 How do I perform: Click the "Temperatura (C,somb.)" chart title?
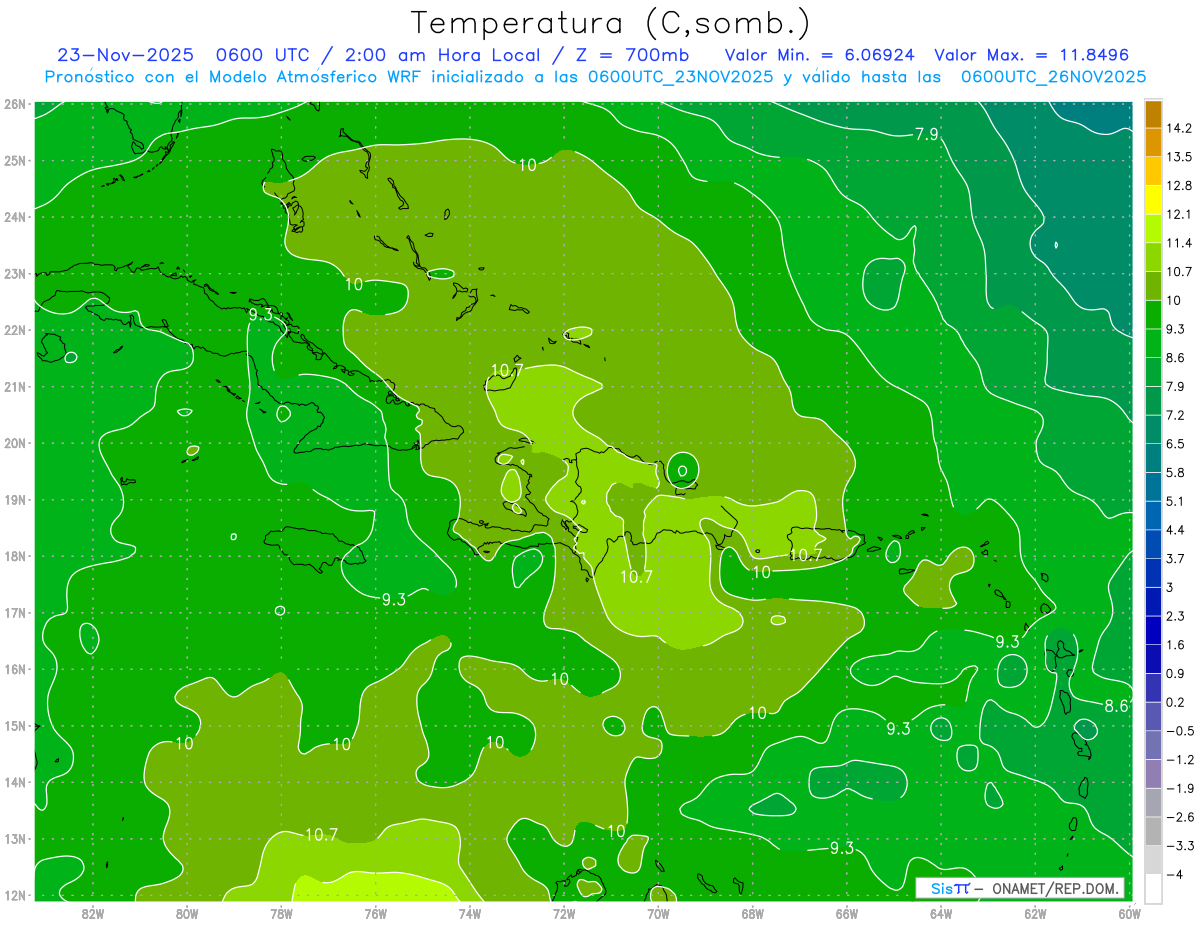pos(610,23)
